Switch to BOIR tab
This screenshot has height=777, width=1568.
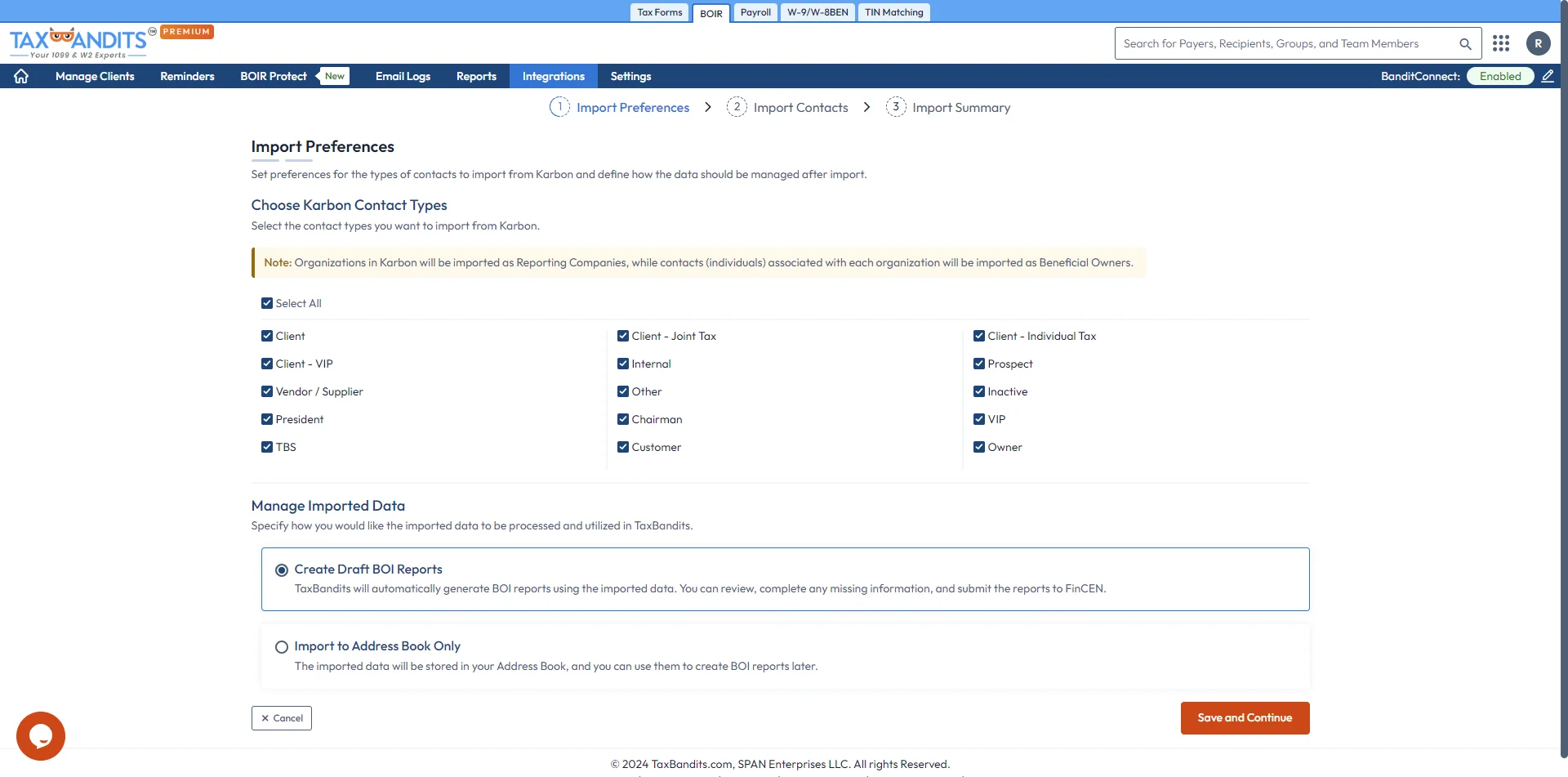(711, 13)
